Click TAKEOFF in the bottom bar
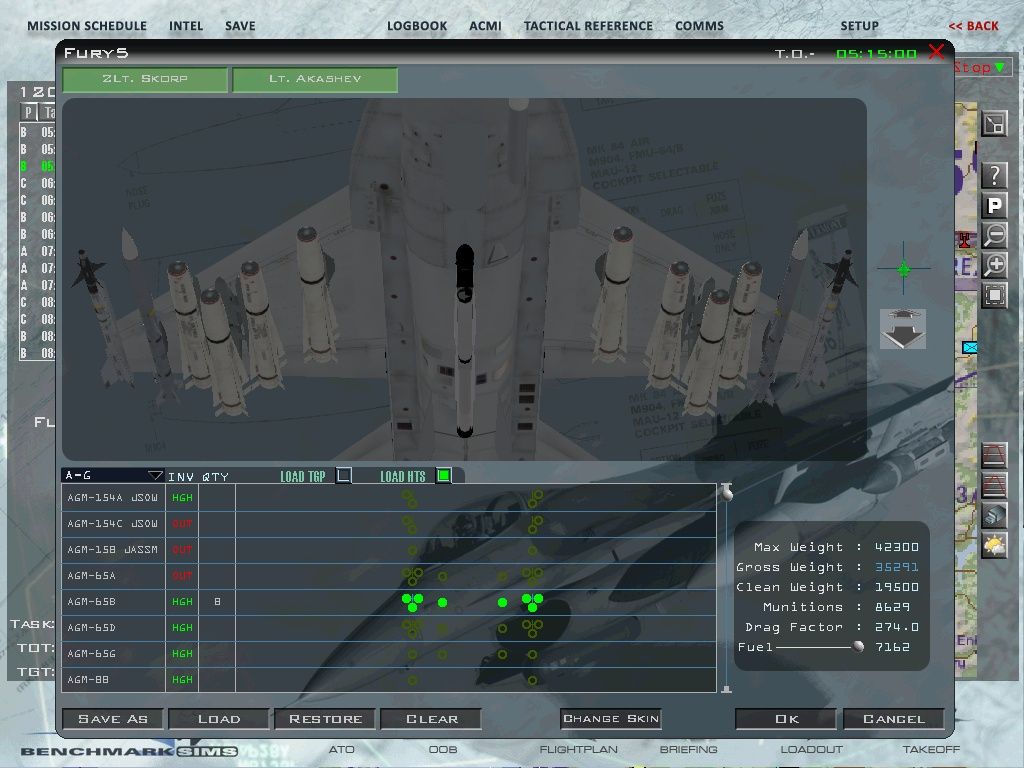 click(x=931, y=749)
